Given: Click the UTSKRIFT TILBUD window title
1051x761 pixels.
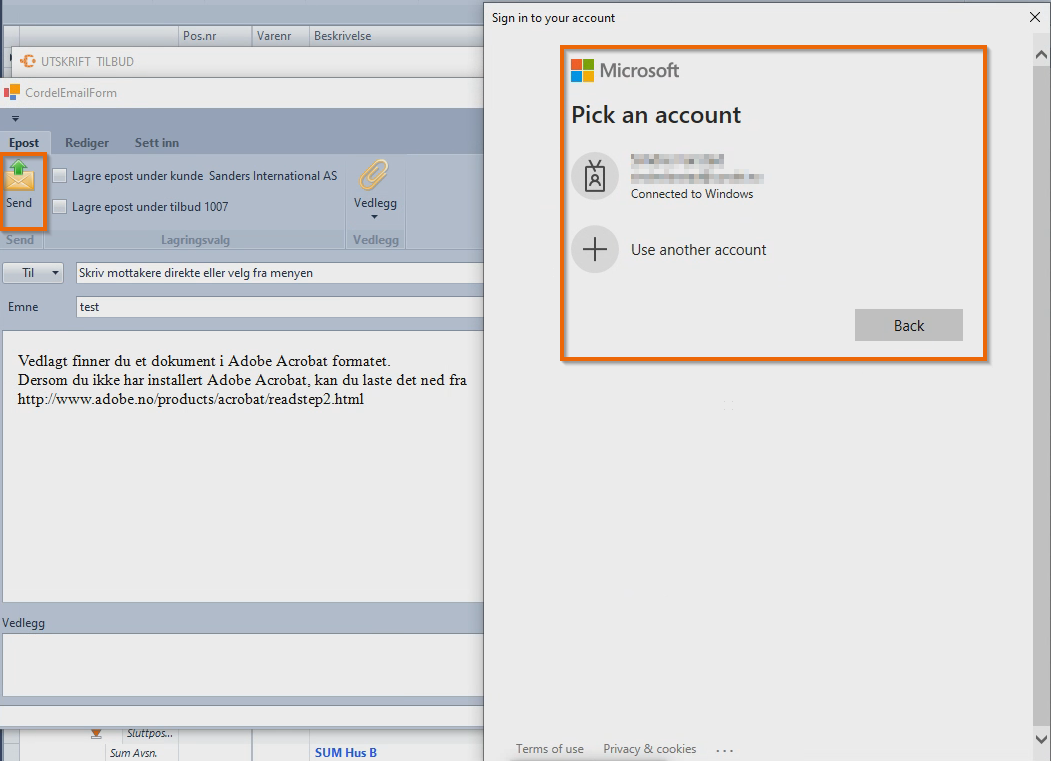Looking at the screenshot, I should point(87,62).
